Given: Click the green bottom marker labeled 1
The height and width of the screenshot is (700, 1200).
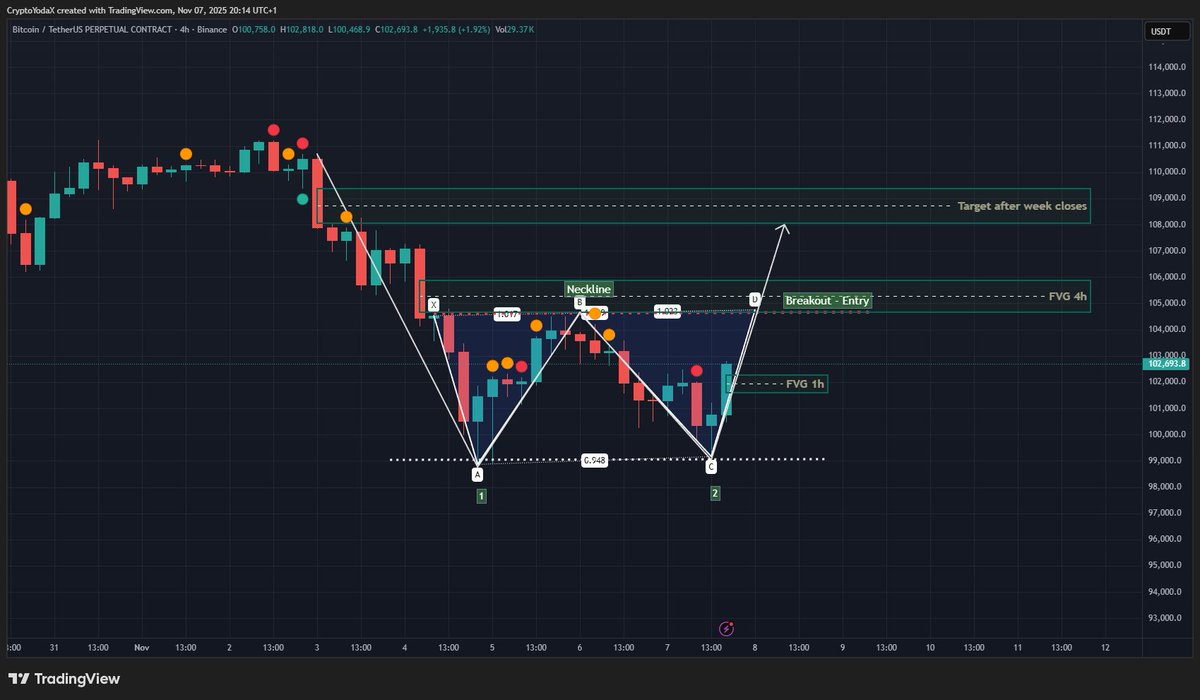Looking at the screenshot, I should click(481, 496).
